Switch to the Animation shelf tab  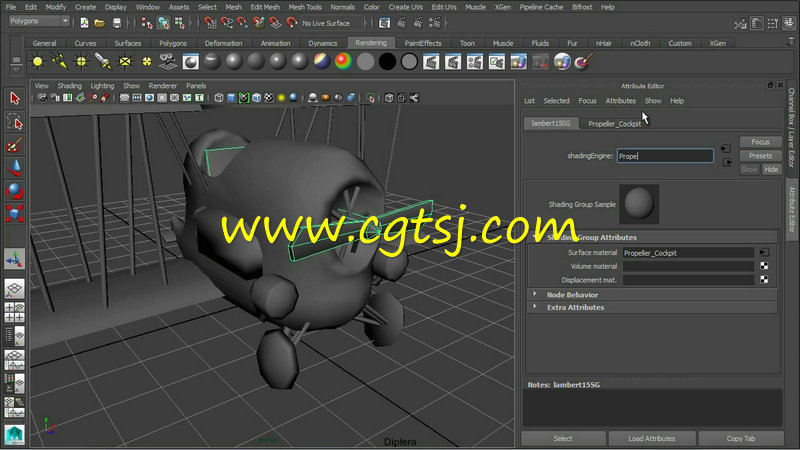[276, 43]
